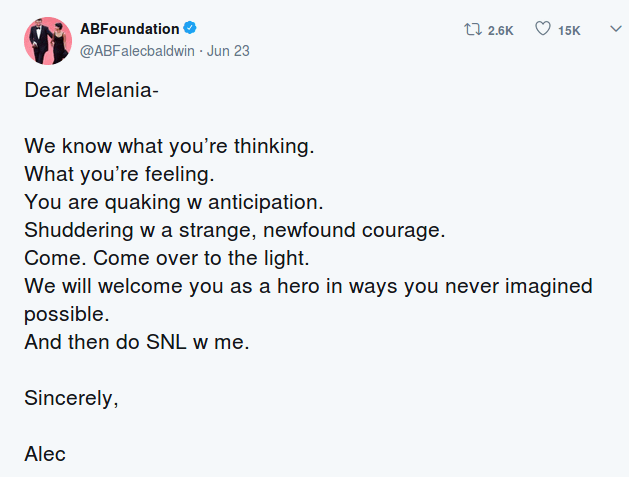The image size is (629, 477).
Task: Click the "What you're feeling." line
Action: [x=118, y=174]
